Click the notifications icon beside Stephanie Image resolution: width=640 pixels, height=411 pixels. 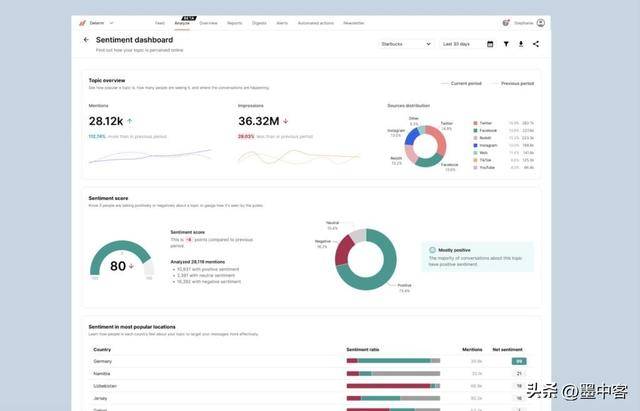pyautogui.click(x=505, y=22)
